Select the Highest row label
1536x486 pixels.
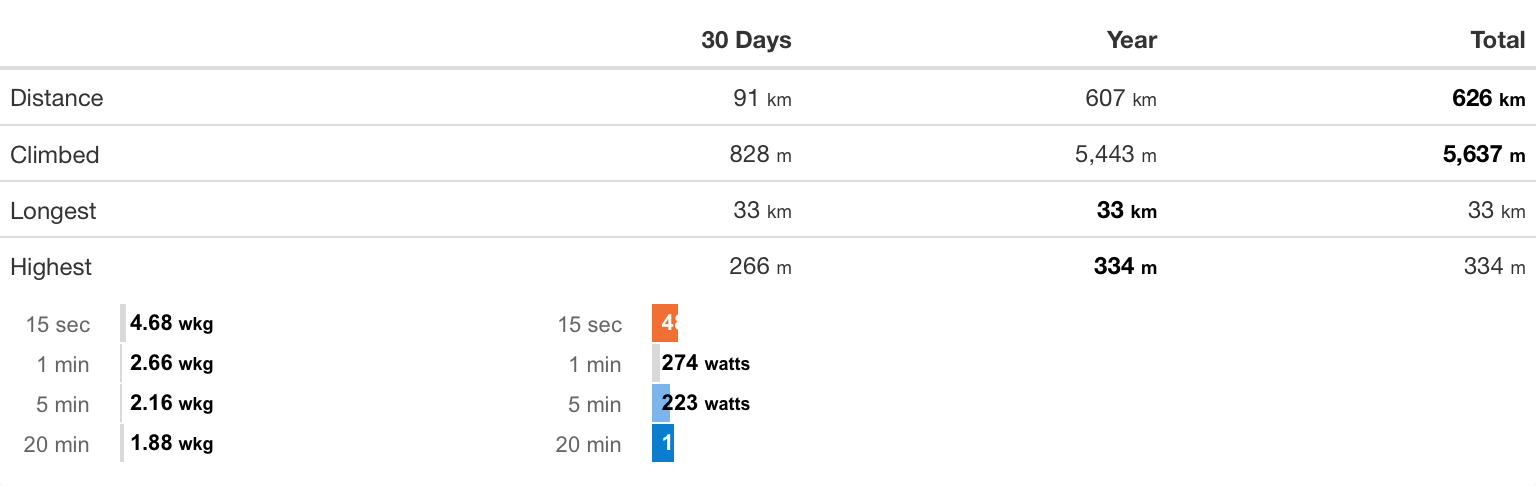click(51, 267)
